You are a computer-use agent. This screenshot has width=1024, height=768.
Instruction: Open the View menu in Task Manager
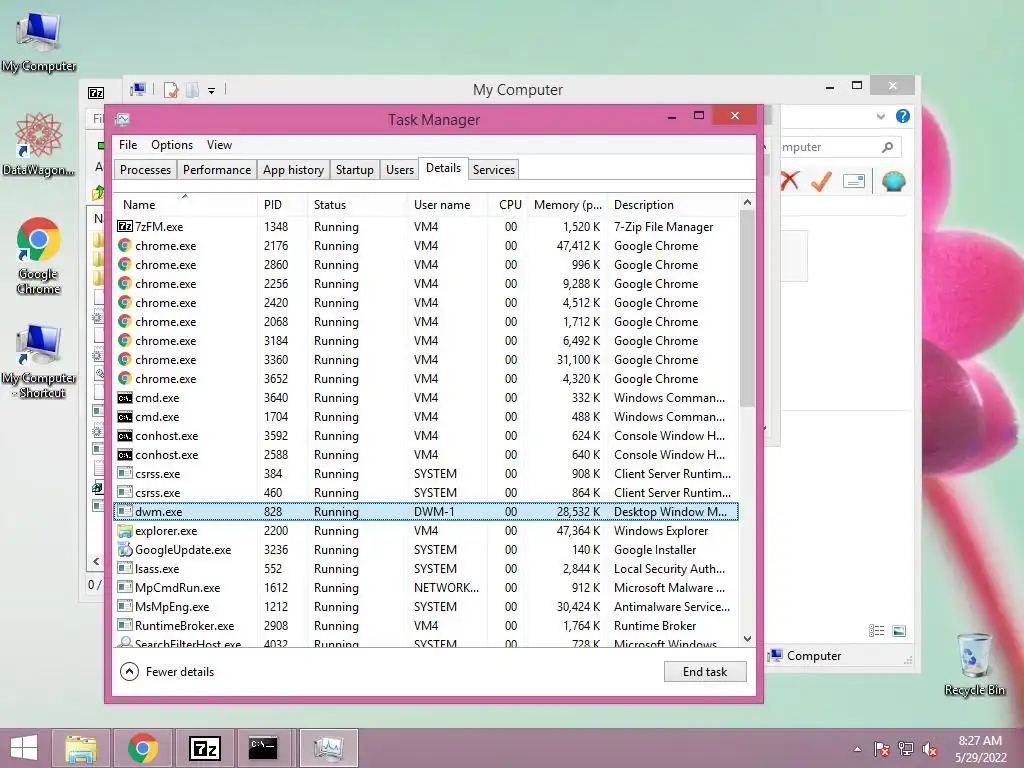pos(219,145)
